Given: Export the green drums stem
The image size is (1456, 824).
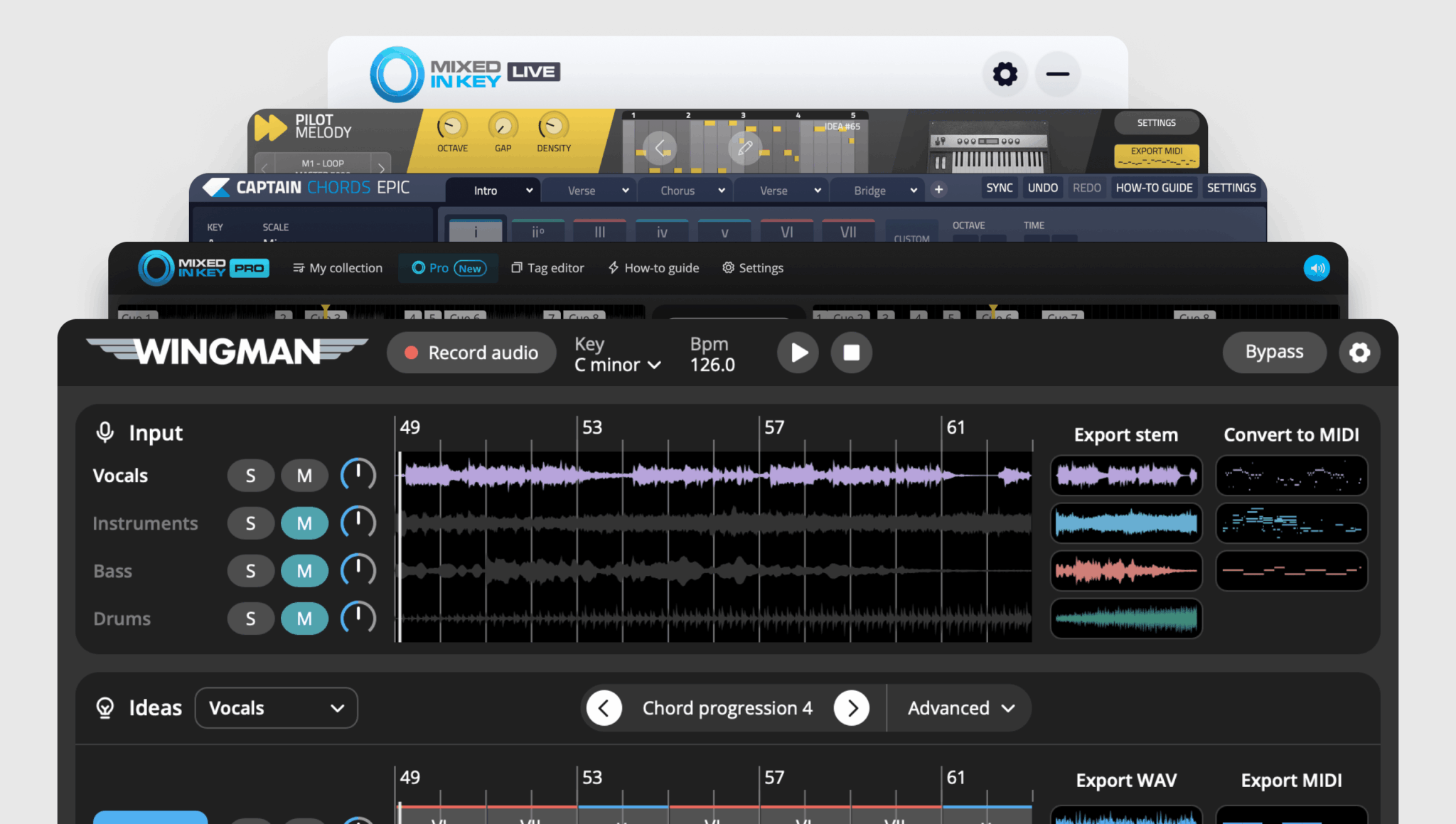Looking at the screenshot, I should click(x=1126, y=619).
